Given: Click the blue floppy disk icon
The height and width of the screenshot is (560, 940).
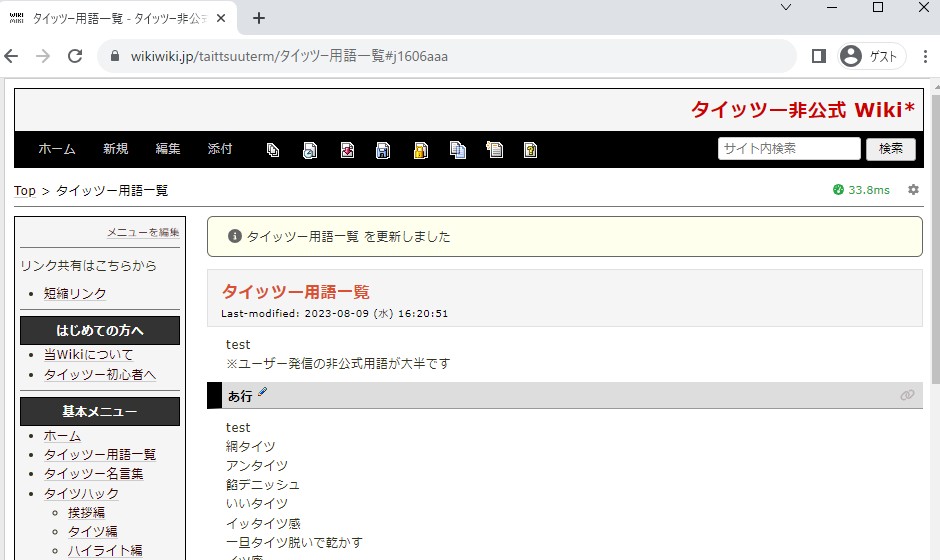Looking at the screenshot, I should (x=383, y=150).
